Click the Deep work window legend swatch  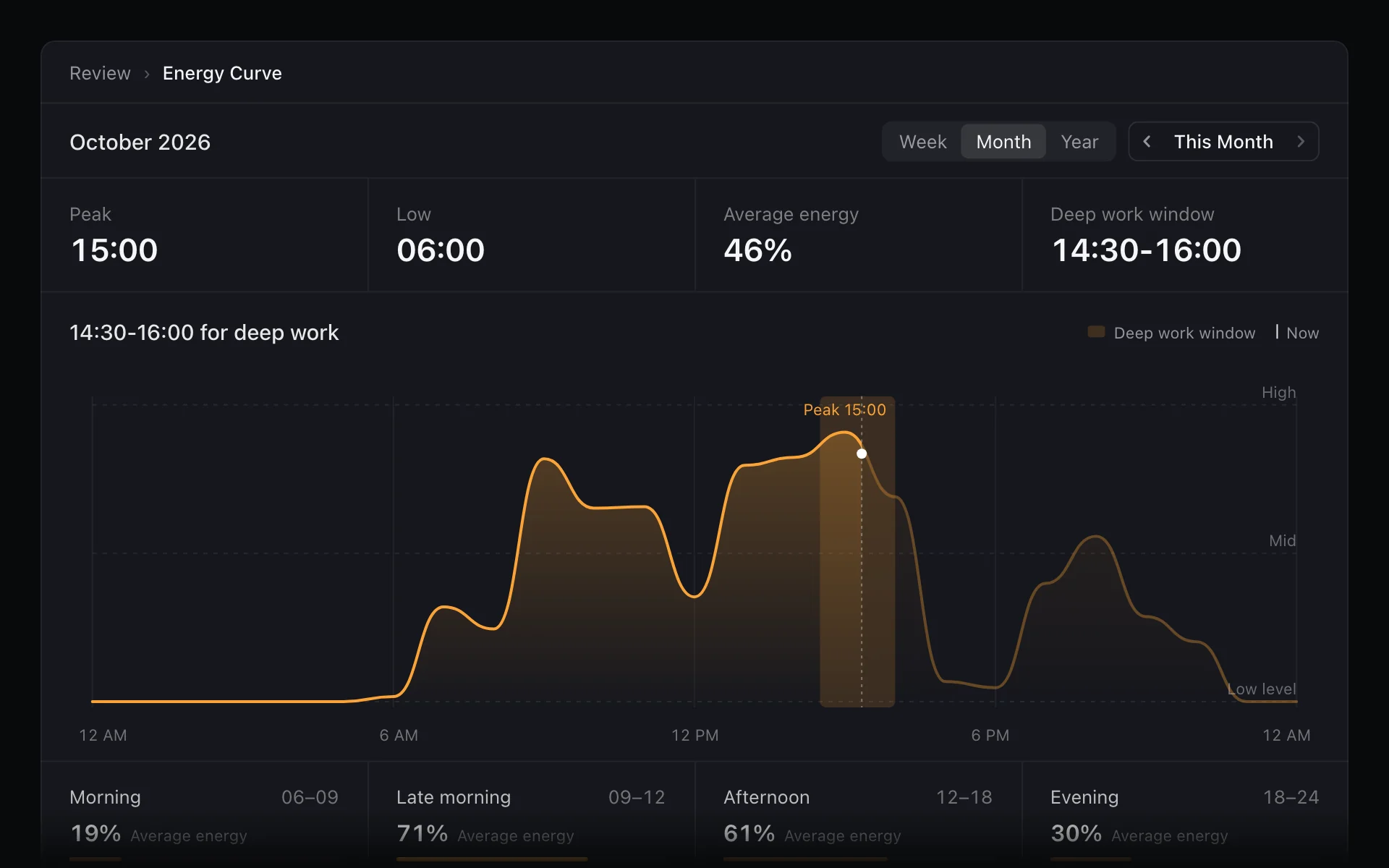pos(1096,332)
